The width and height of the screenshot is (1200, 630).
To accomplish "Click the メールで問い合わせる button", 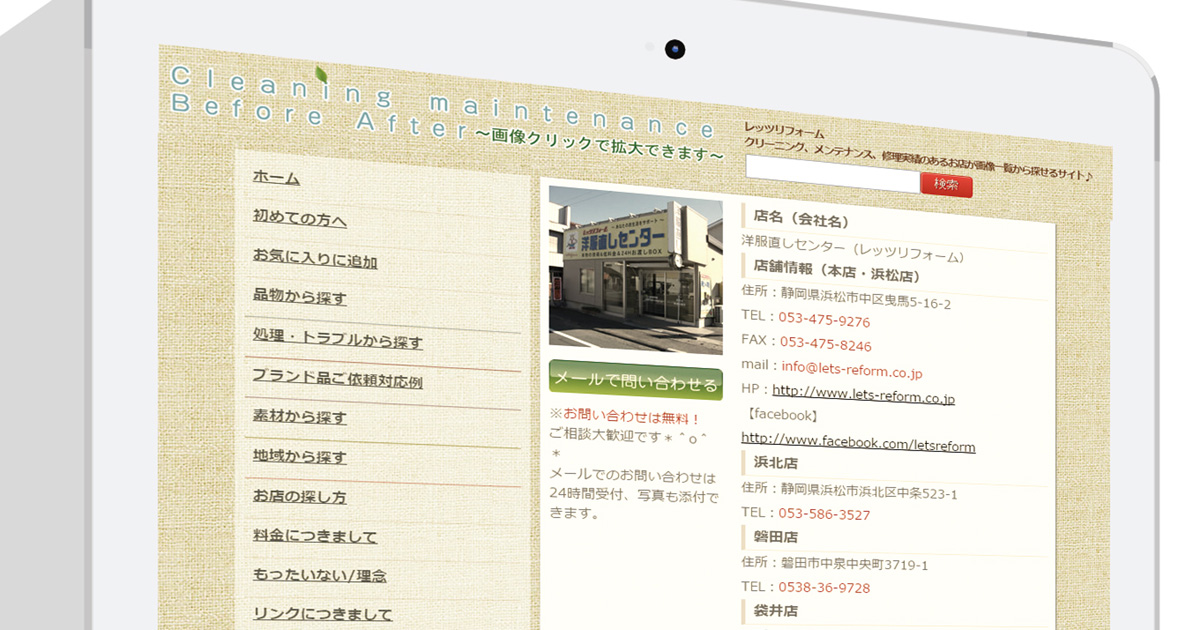I will 636,381.
